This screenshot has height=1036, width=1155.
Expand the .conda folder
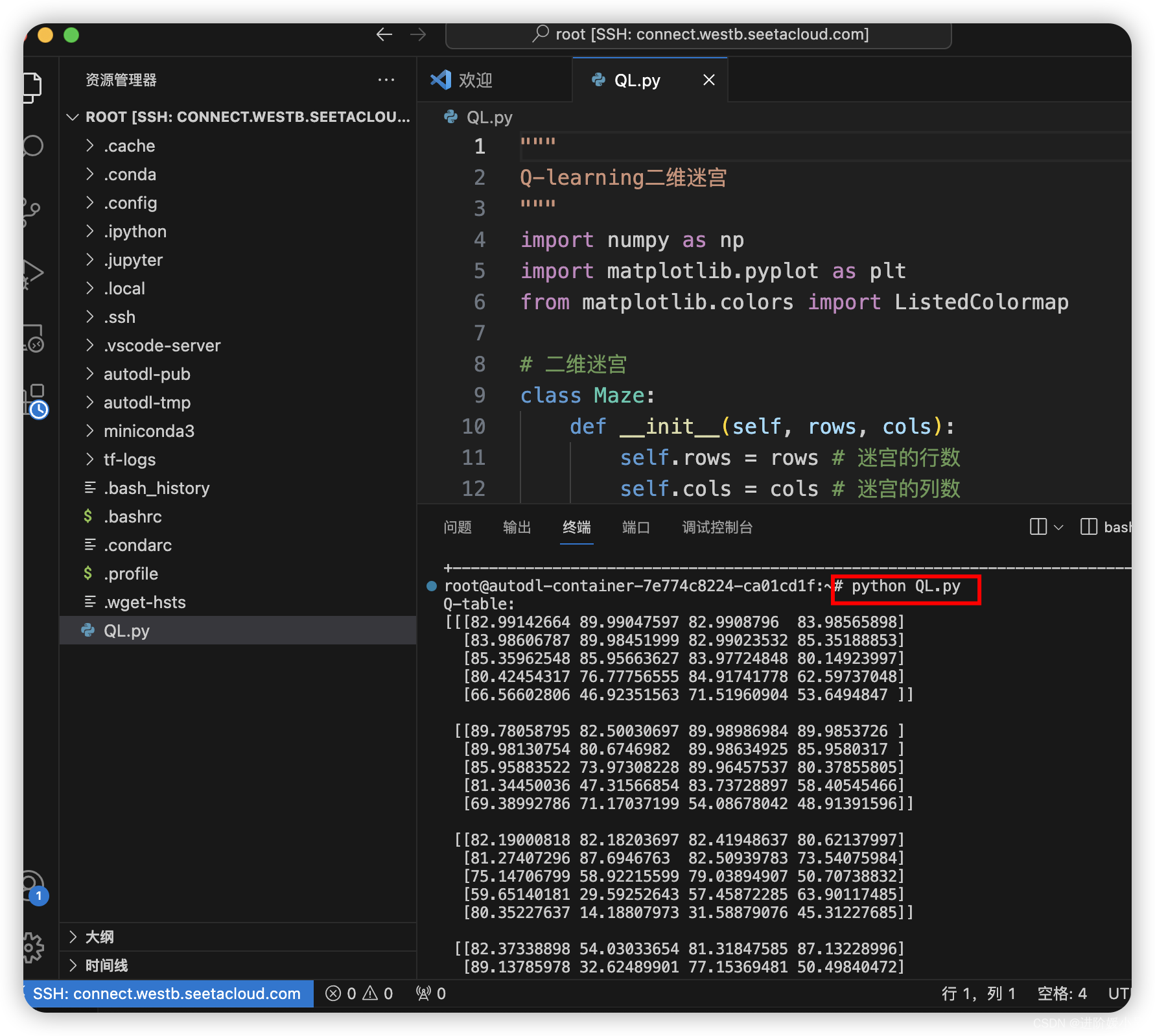[239, 174]
